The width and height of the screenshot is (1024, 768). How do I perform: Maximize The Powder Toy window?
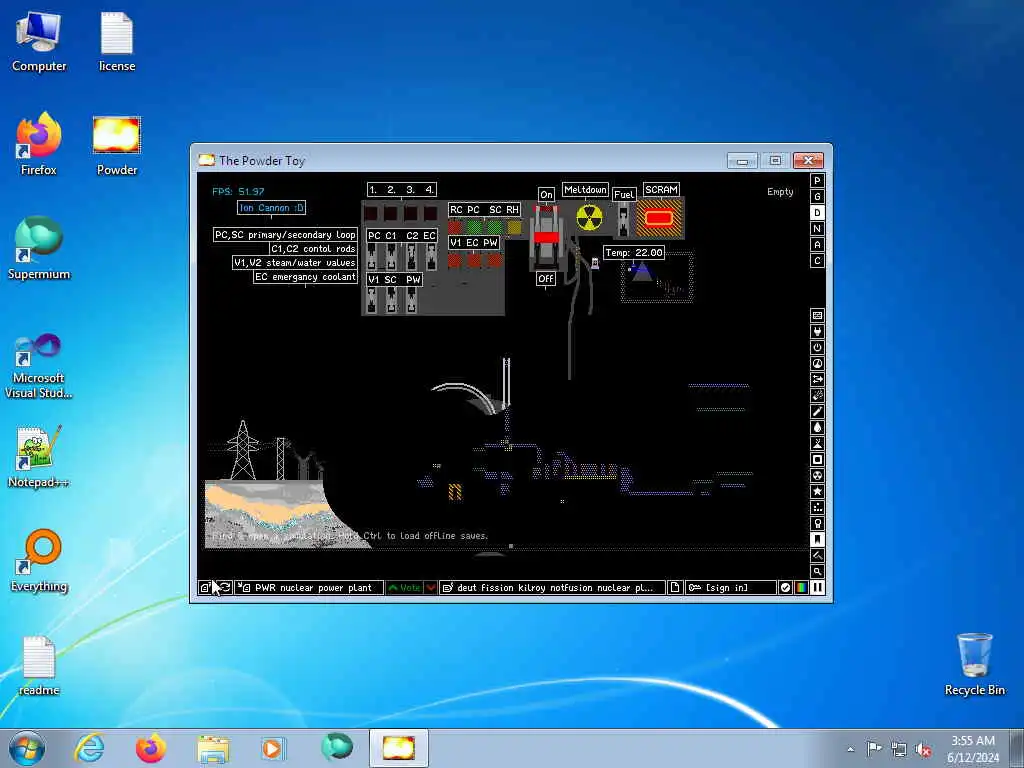click(x=775, y=161)
